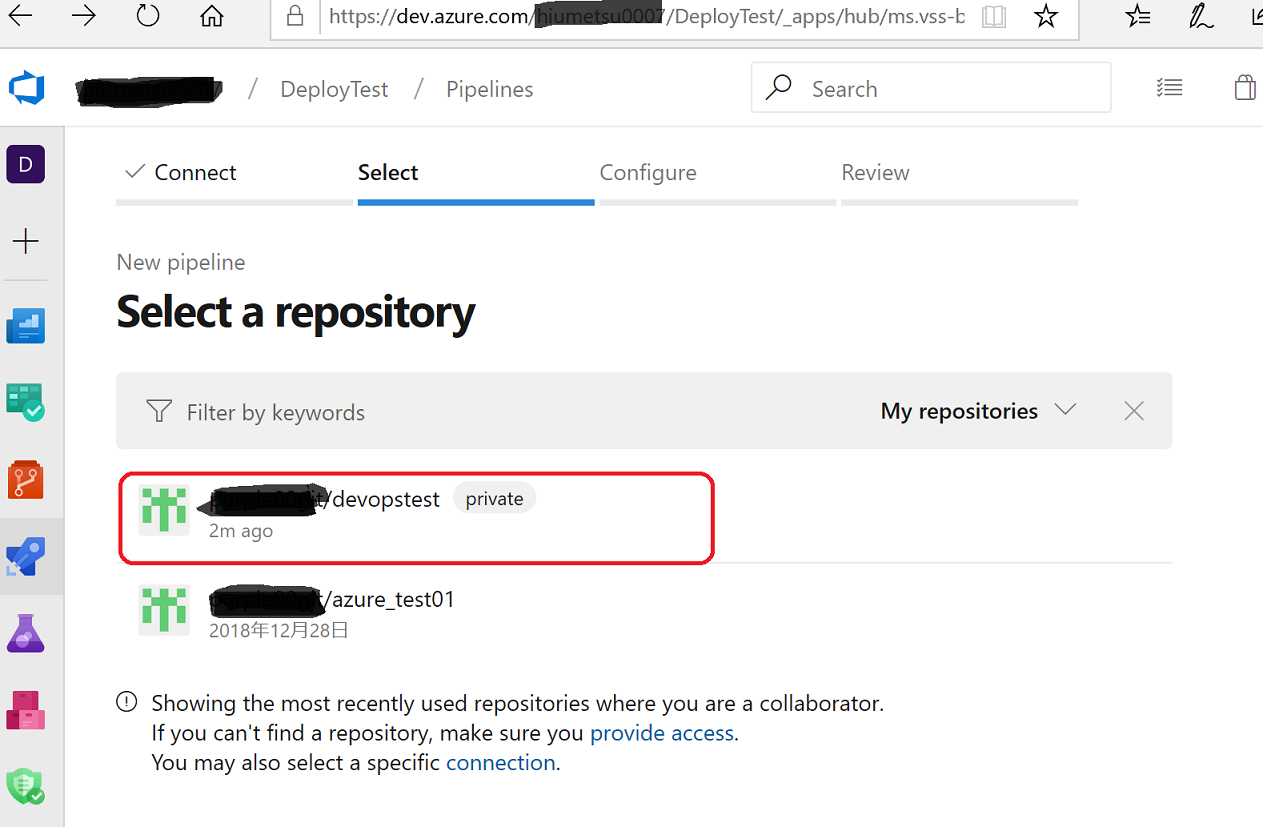Open the work items checklist icon near search
The height and width of the screenshot is (827, 1263).
coord(1169,87)
